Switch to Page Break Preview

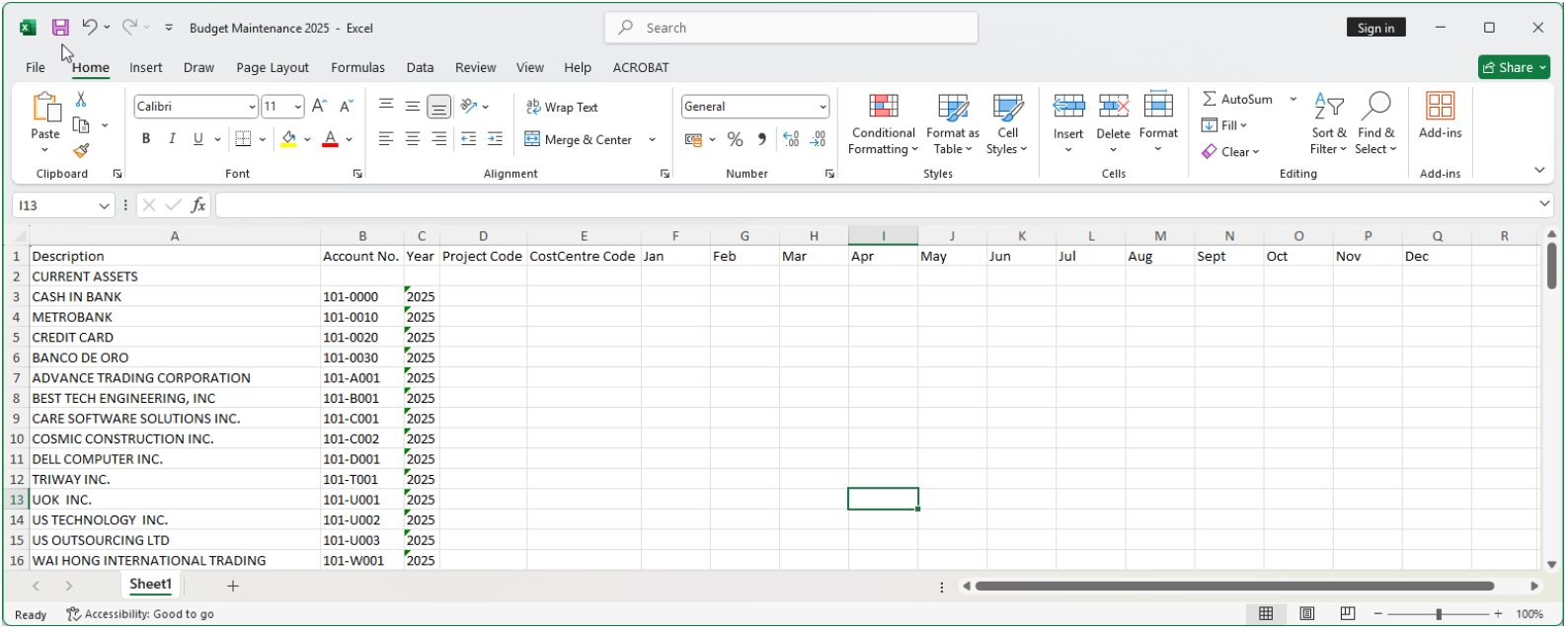point(1348,615)
